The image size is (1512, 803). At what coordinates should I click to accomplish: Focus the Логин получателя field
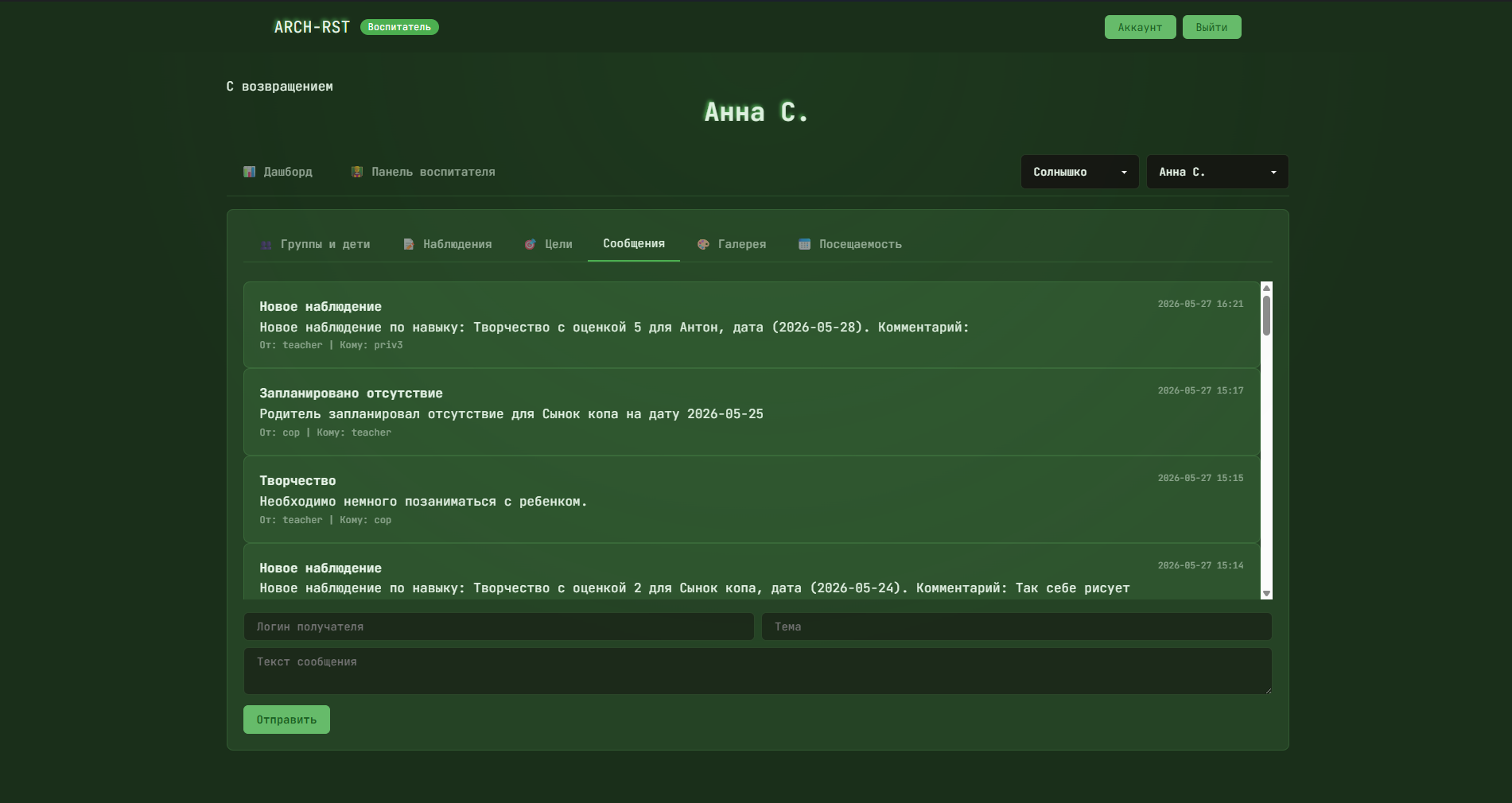499,626
